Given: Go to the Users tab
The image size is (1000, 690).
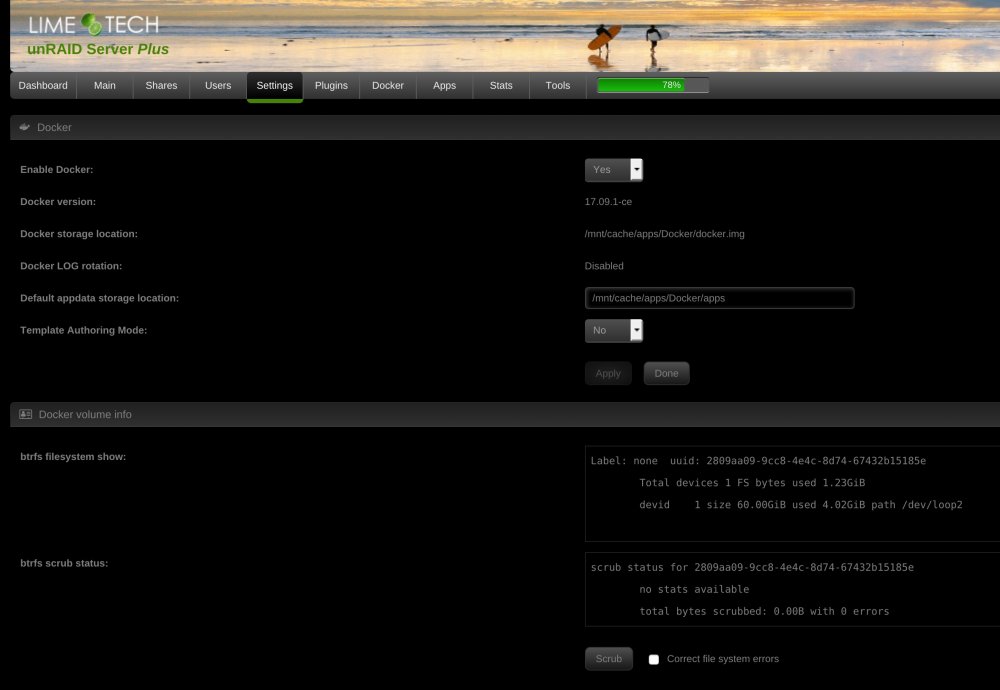Looking at the screenshot, I should [217, 85].
